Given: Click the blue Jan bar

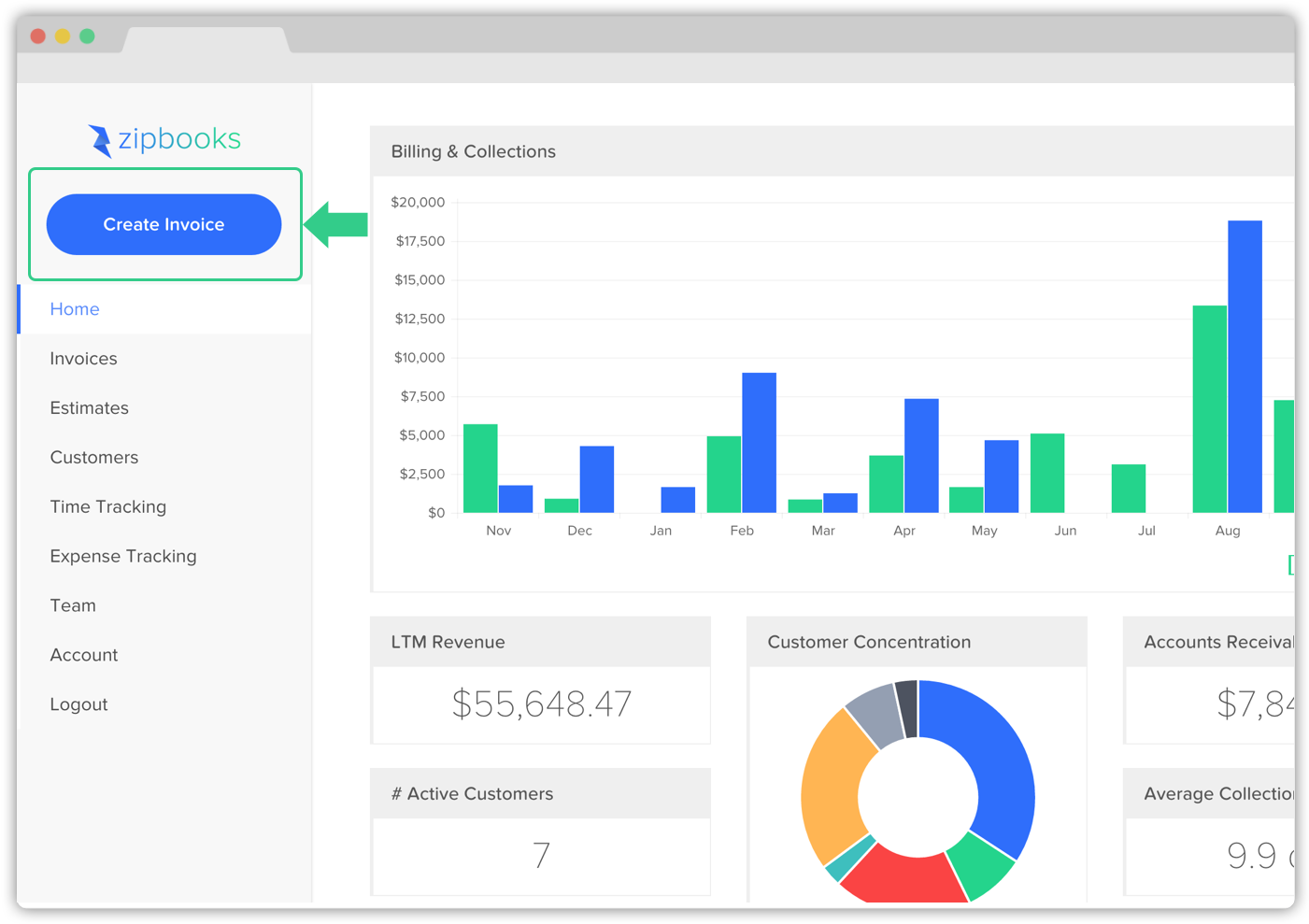Looking at the screenshot, I should [x=678, y=500].
